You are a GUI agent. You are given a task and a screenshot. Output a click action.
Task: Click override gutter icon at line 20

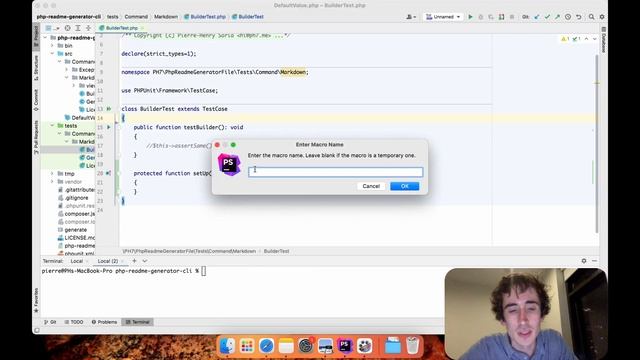click(x=109, y=173)
